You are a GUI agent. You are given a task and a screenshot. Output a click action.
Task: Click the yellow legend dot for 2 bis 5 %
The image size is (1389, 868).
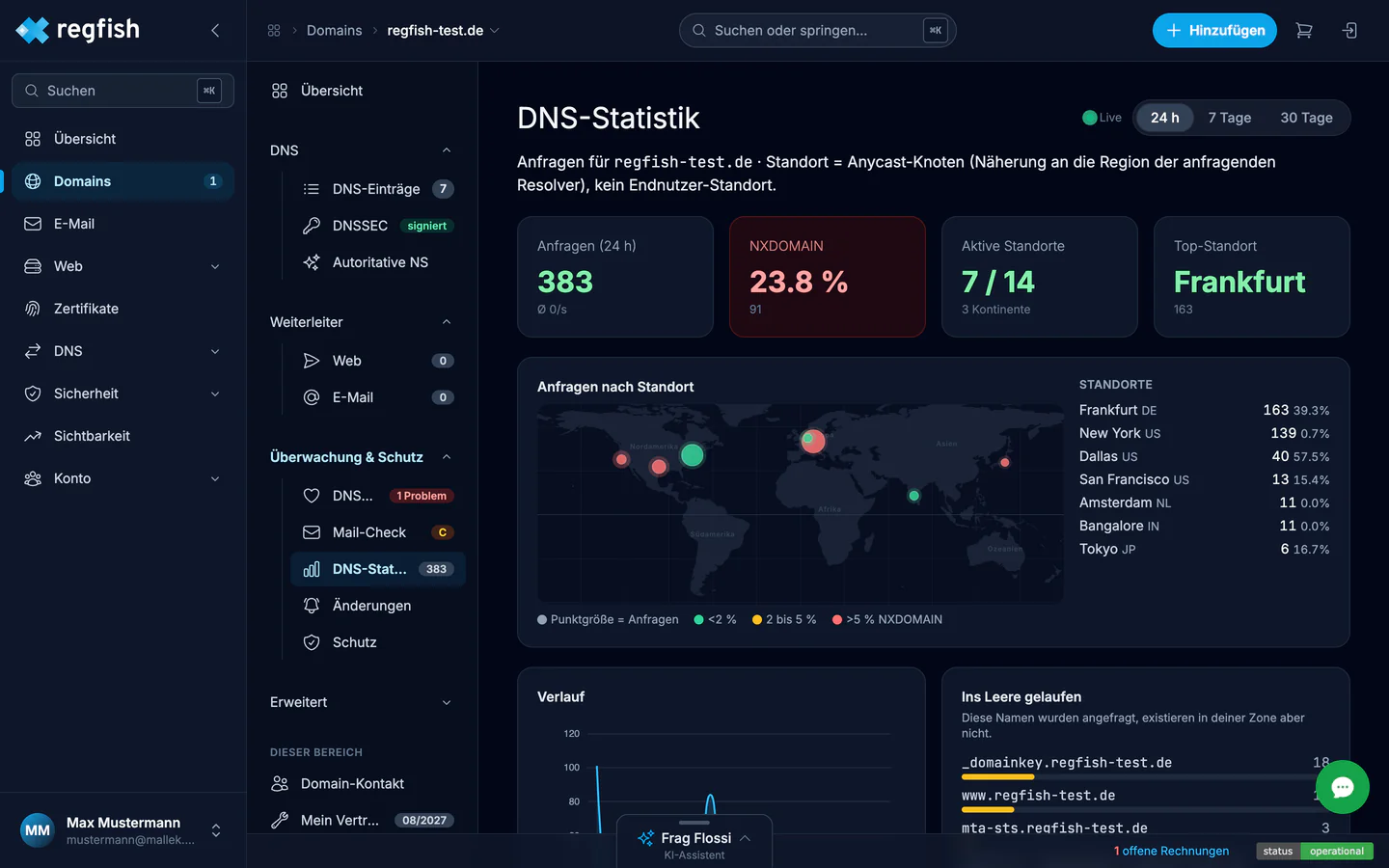(757, 619)
